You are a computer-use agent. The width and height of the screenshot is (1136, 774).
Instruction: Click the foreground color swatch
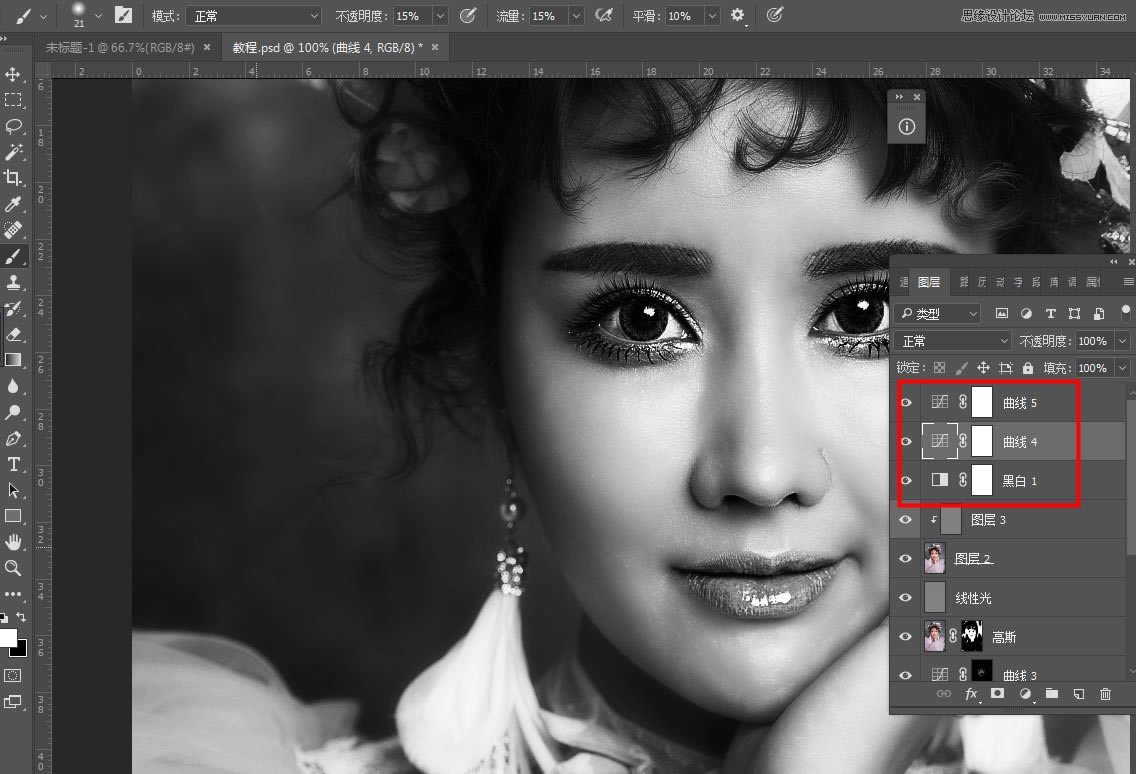(8, 637)
